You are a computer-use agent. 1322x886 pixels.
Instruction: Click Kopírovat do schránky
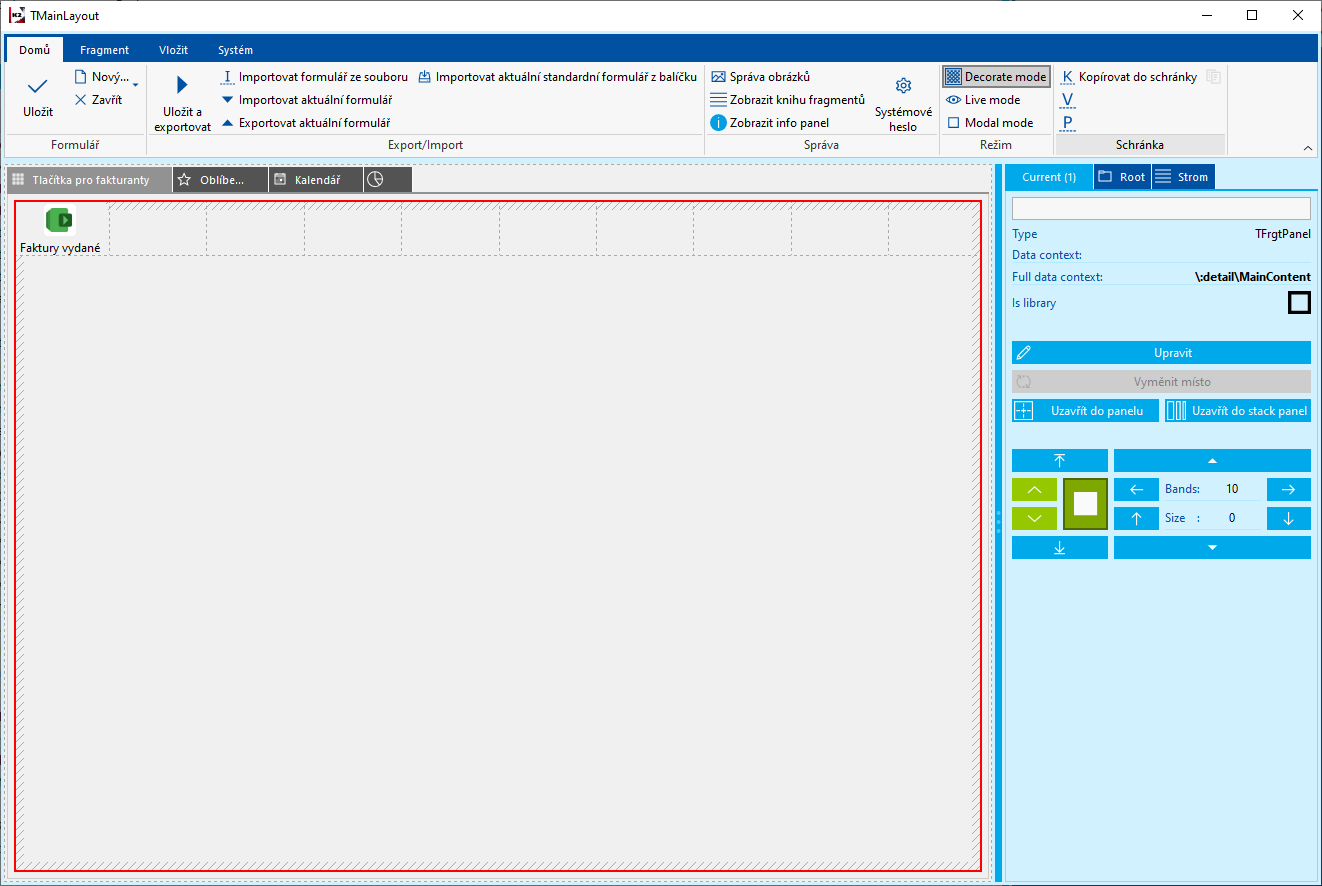coord(1129,77)
